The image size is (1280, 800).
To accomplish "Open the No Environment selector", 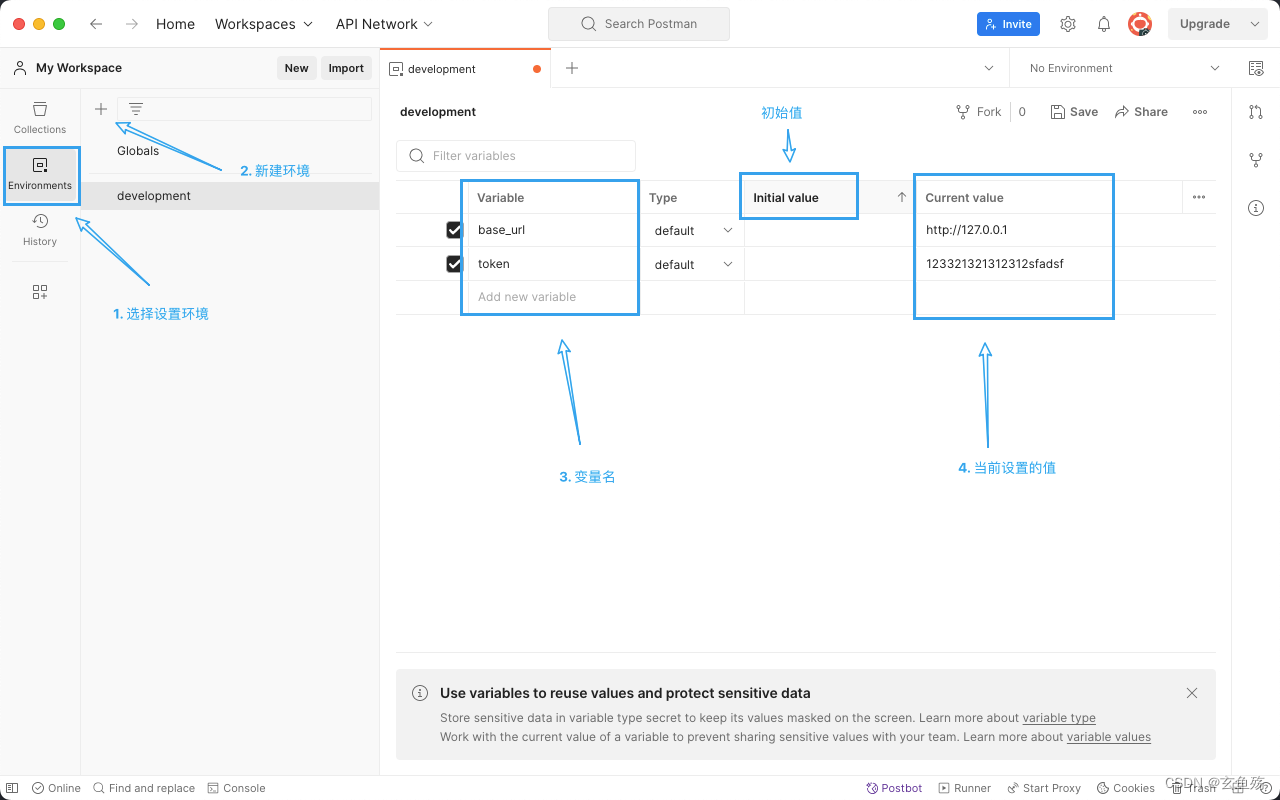I will [1124, 68].
